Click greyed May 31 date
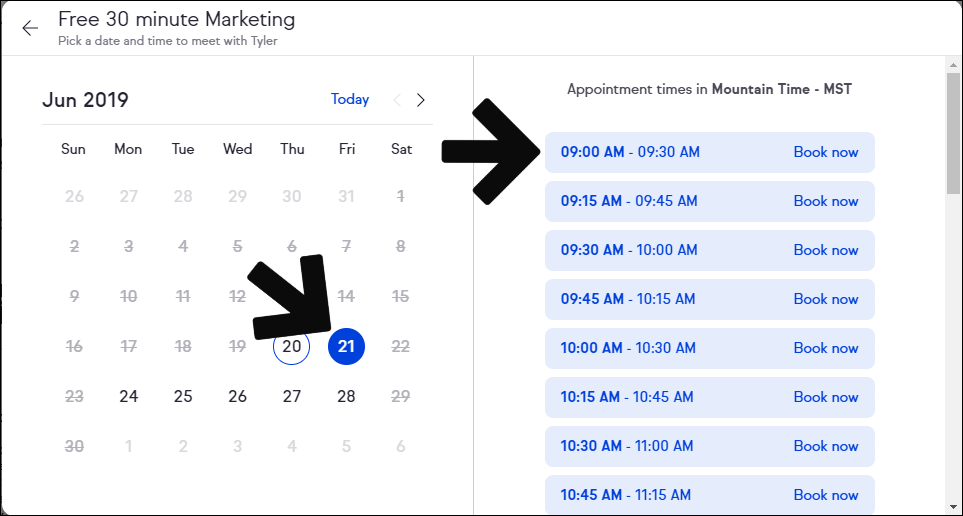The image size is (963, 516). [346, 197]
